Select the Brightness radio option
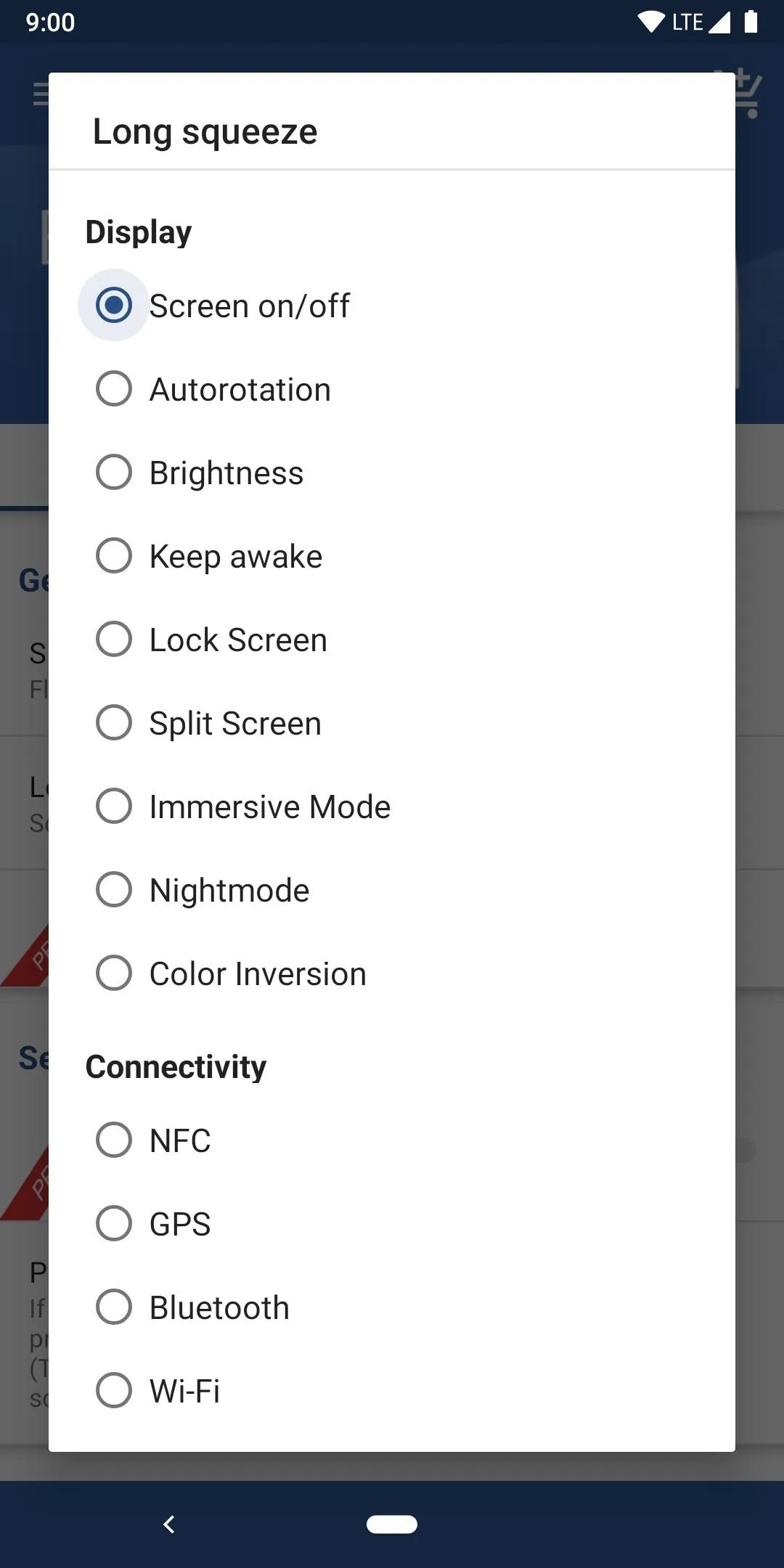The height and width of the screenshot is (1568, 784). 114,473
